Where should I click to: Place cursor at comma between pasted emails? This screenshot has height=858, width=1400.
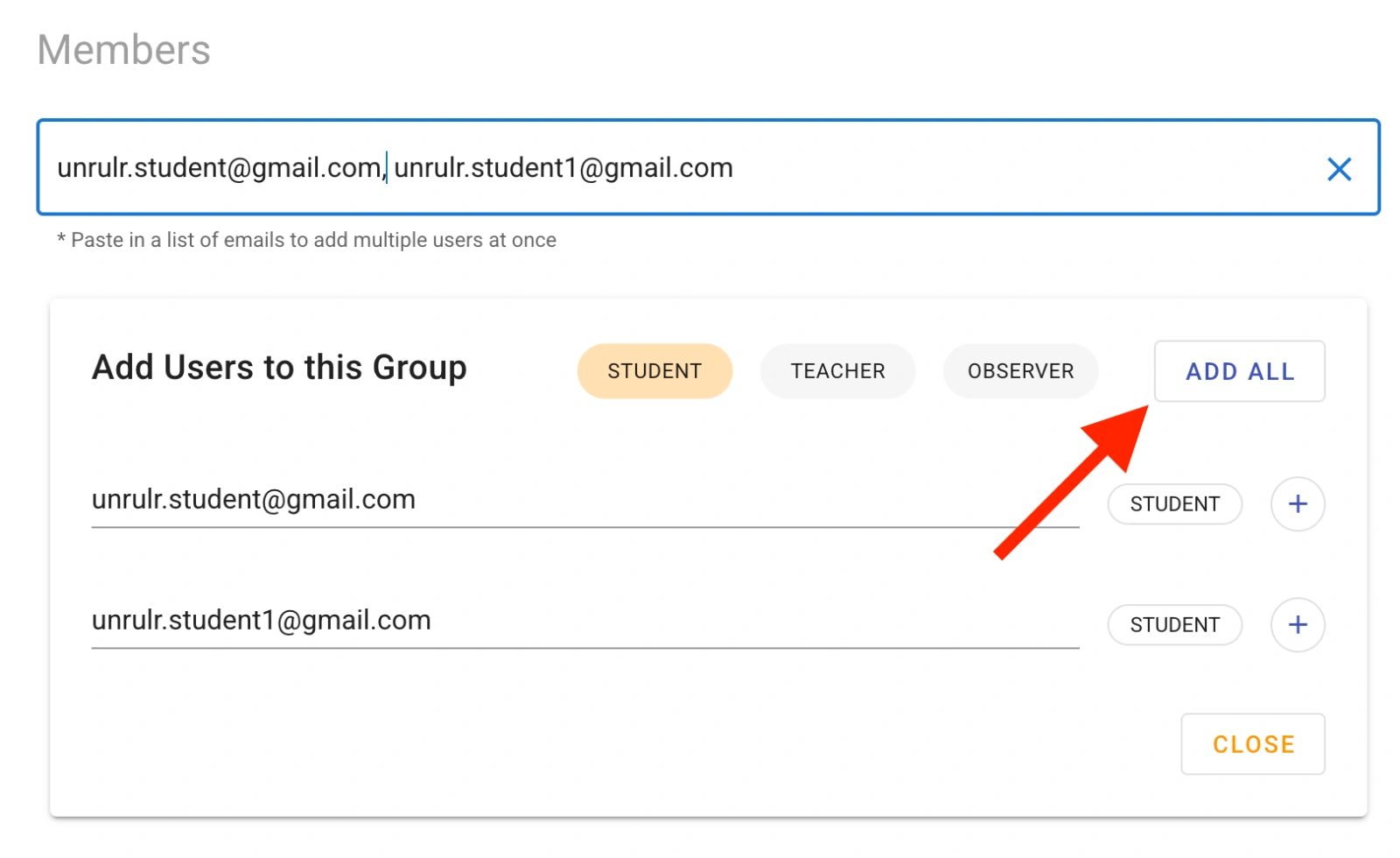coord(384,170)
